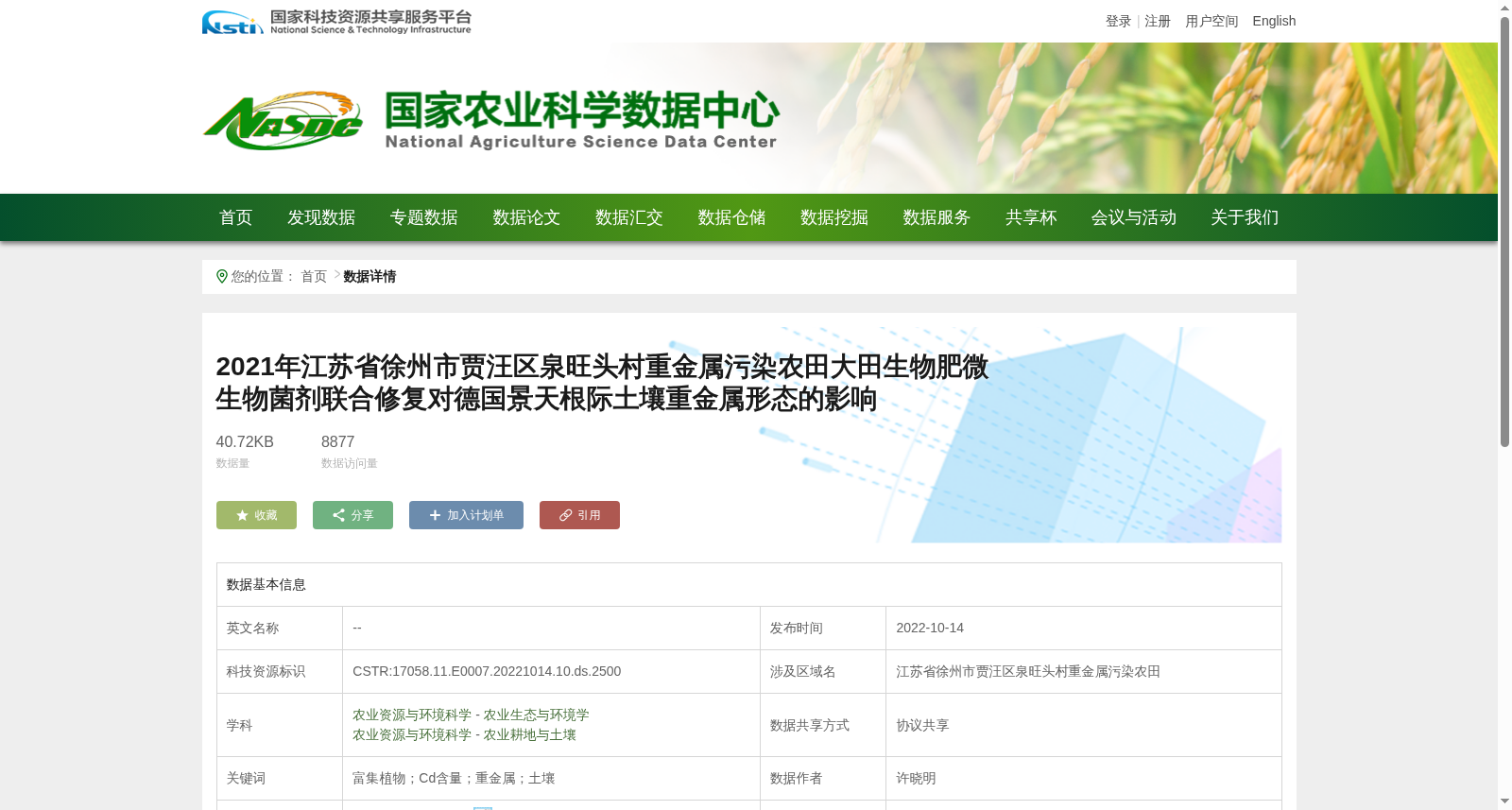Open the 发现数据 menu item
This screenshot has height=810, width=1512.
(321, 217)
